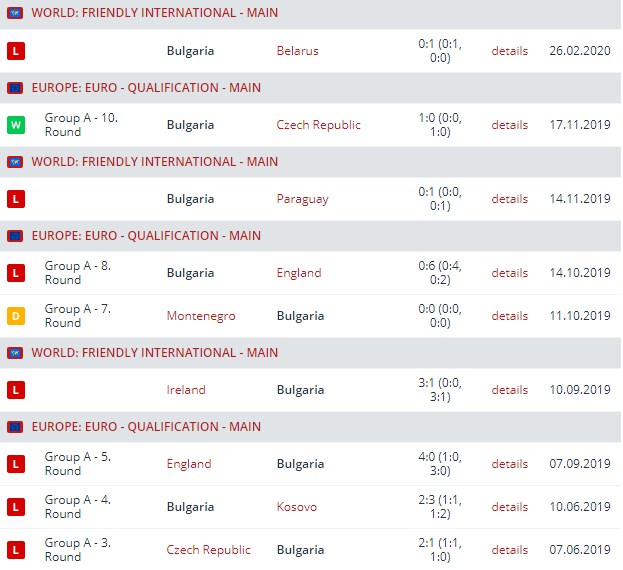The width and height of the screenshot is (623, 570).
Task: View details of Ireland vs Bulgaria match
Action: (x=509, y=390)
